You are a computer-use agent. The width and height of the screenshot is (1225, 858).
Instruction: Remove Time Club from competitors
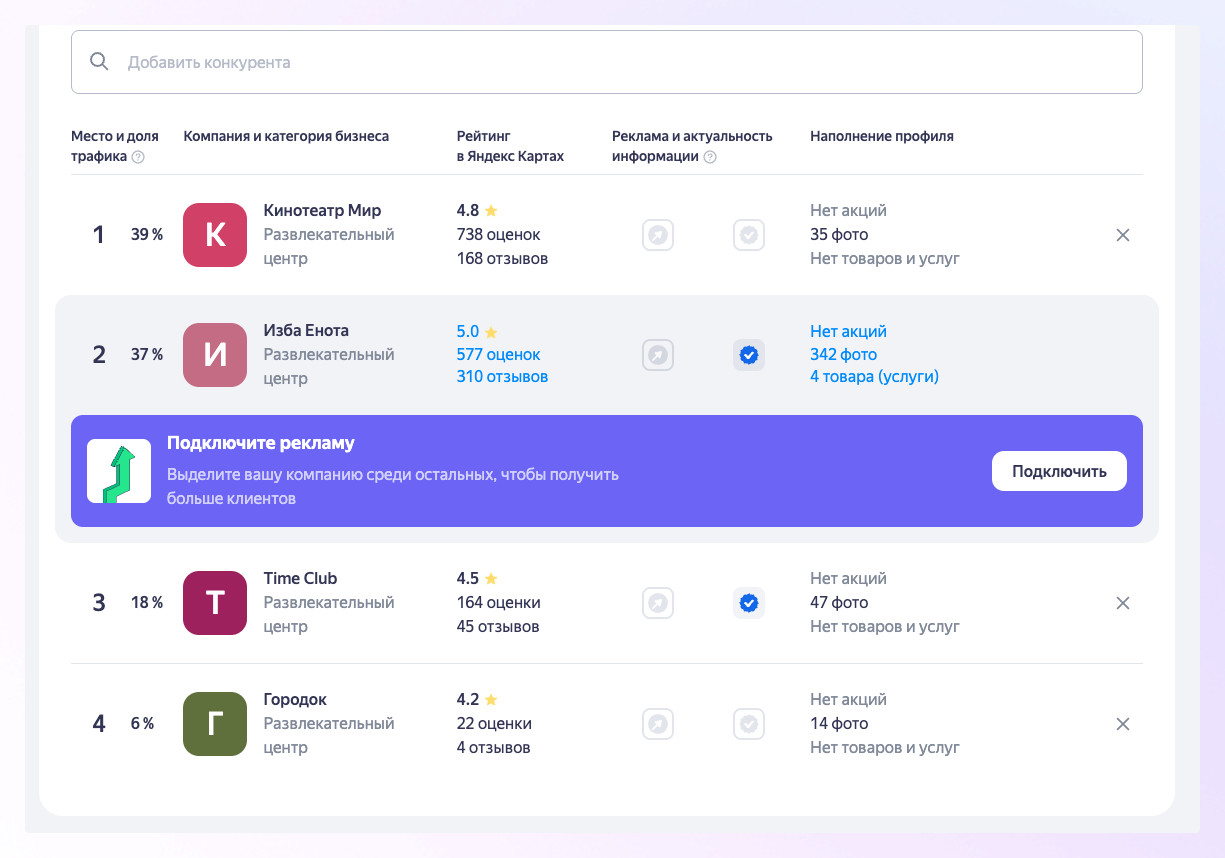click(1123, 603)
